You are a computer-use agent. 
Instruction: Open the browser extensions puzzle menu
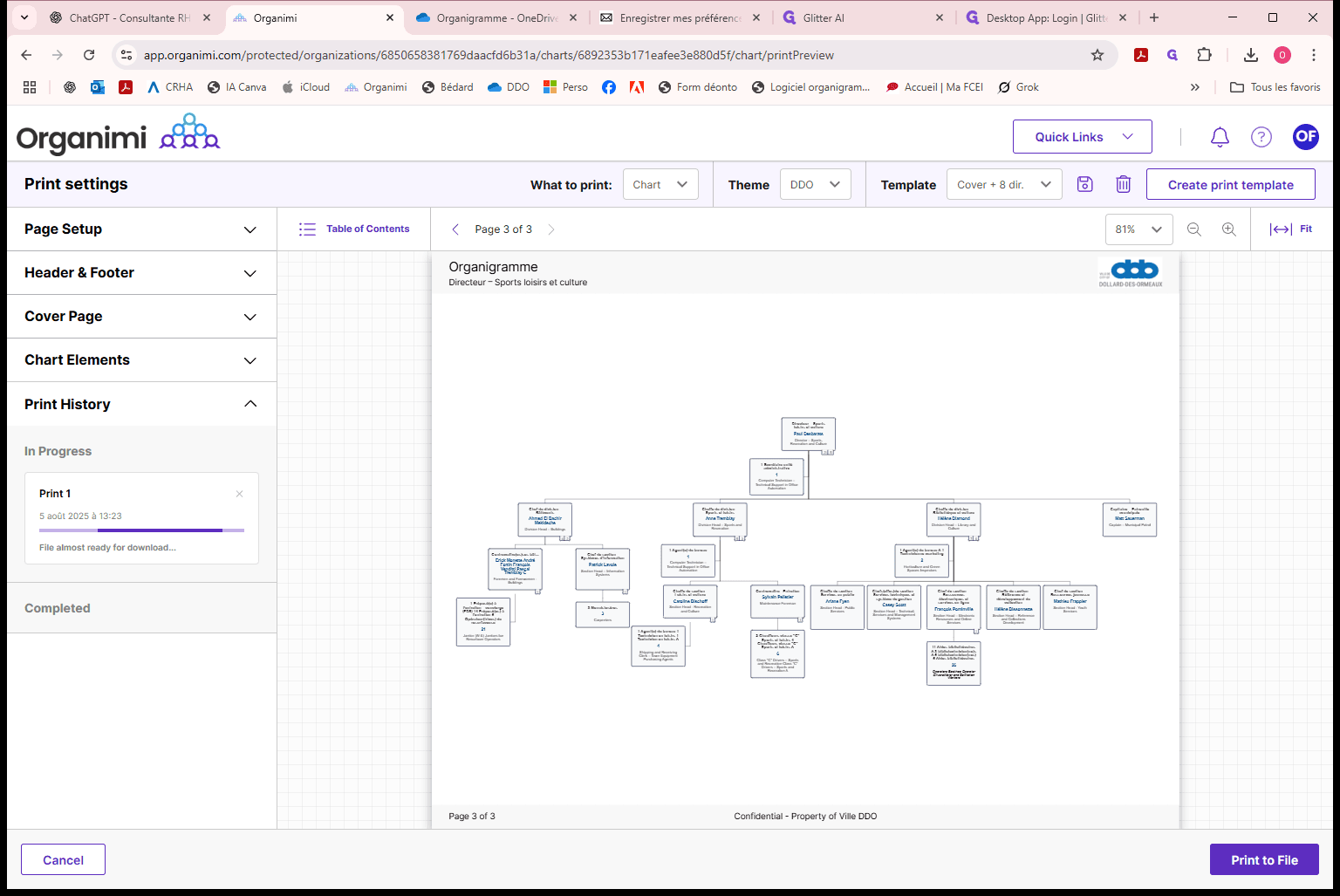[1205, 55]
